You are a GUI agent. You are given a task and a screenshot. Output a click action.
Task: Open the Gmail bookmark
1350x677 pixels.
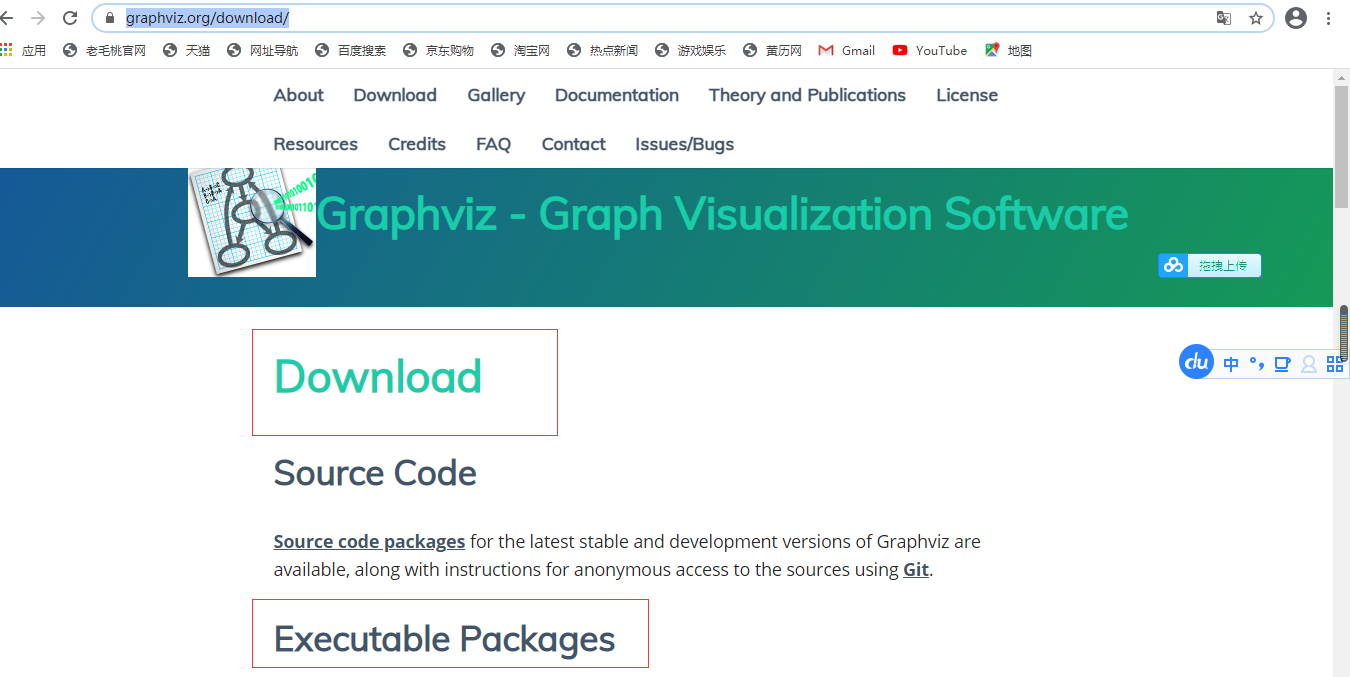coord(846,50)
